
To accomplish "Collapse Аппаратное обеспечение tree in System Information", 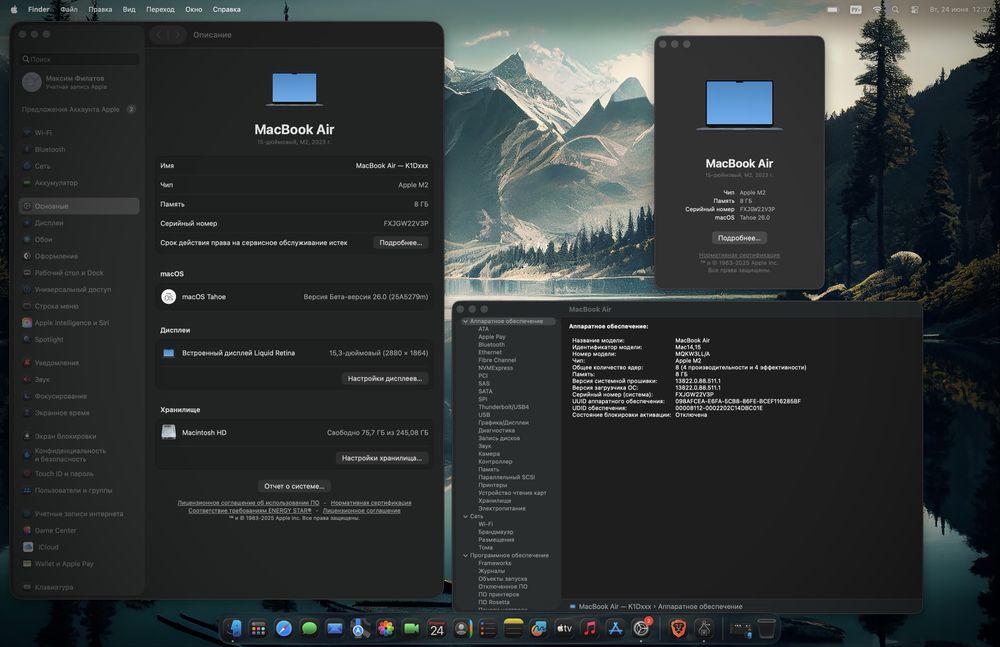I will click(466, 322).
